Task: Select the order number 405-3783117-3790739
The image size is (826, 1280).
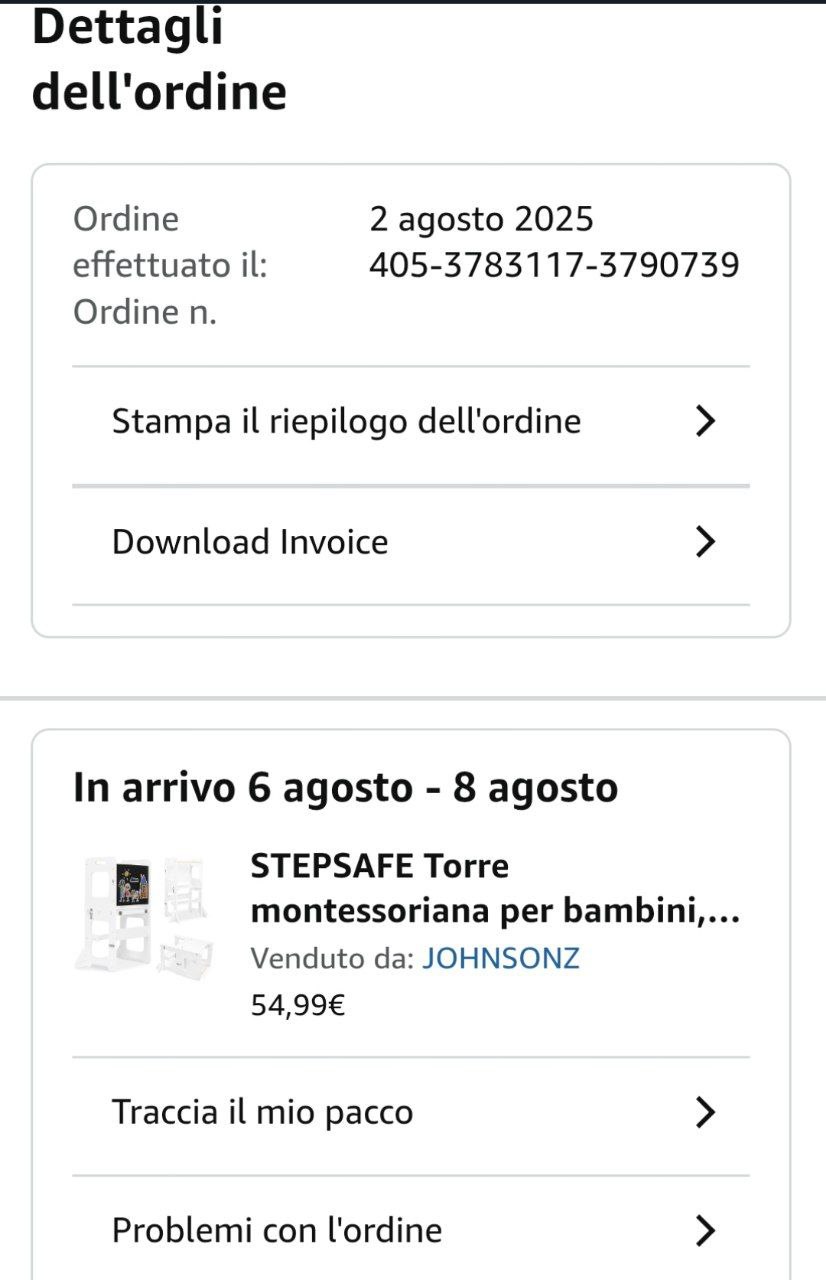Action: (554, 266)
